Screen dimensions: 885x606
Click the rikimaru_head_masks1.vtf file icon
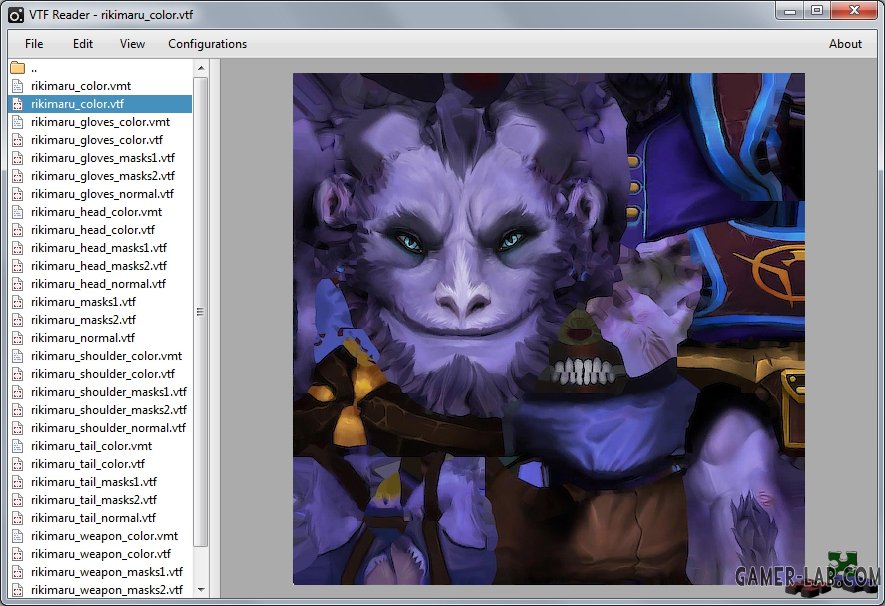click(17, 248)
